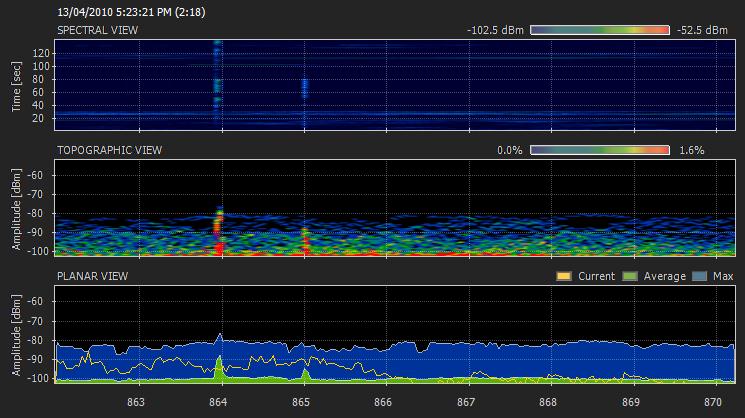Click the 865 MHz signal burst in spectral view
The width and height of the screenshot is (745, 418).
(x=305, y=88)
